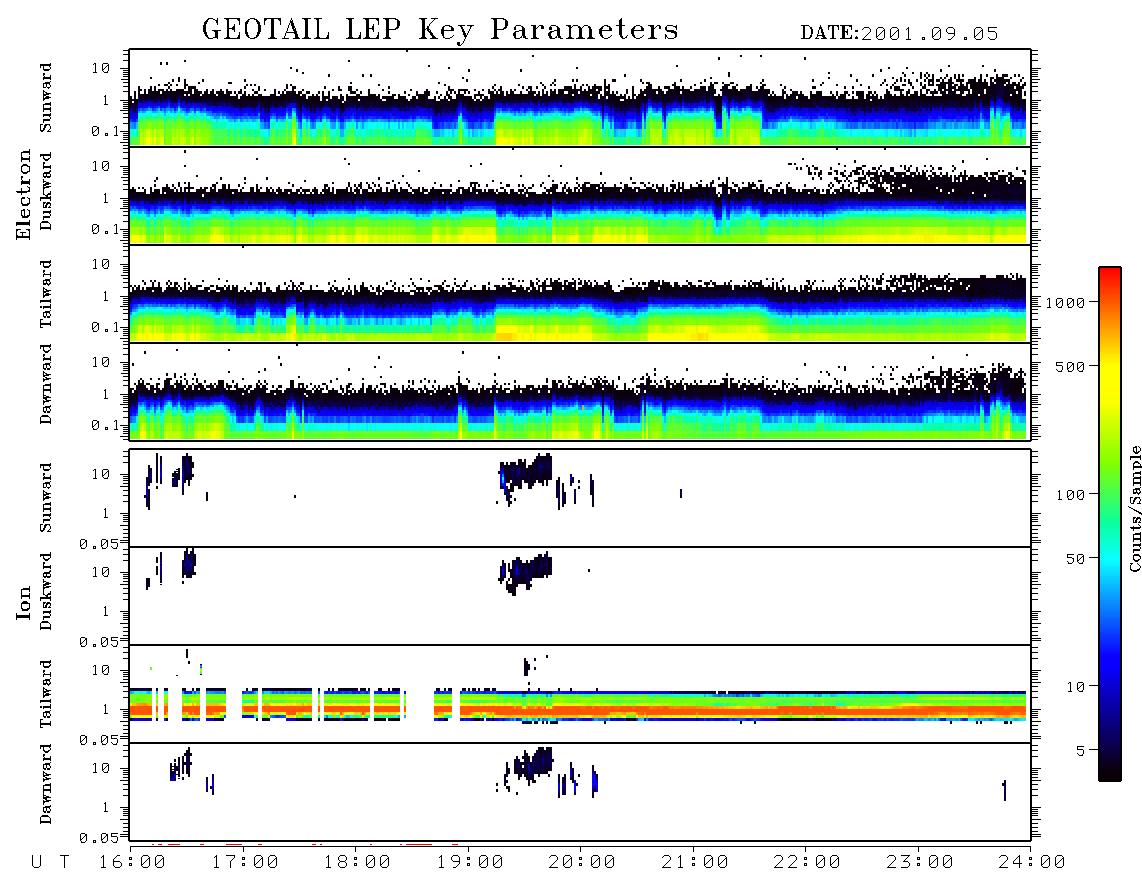The image size is (1142, 880).
Task: Click the Counts/Sample color bar
Action: [1109, 524]
